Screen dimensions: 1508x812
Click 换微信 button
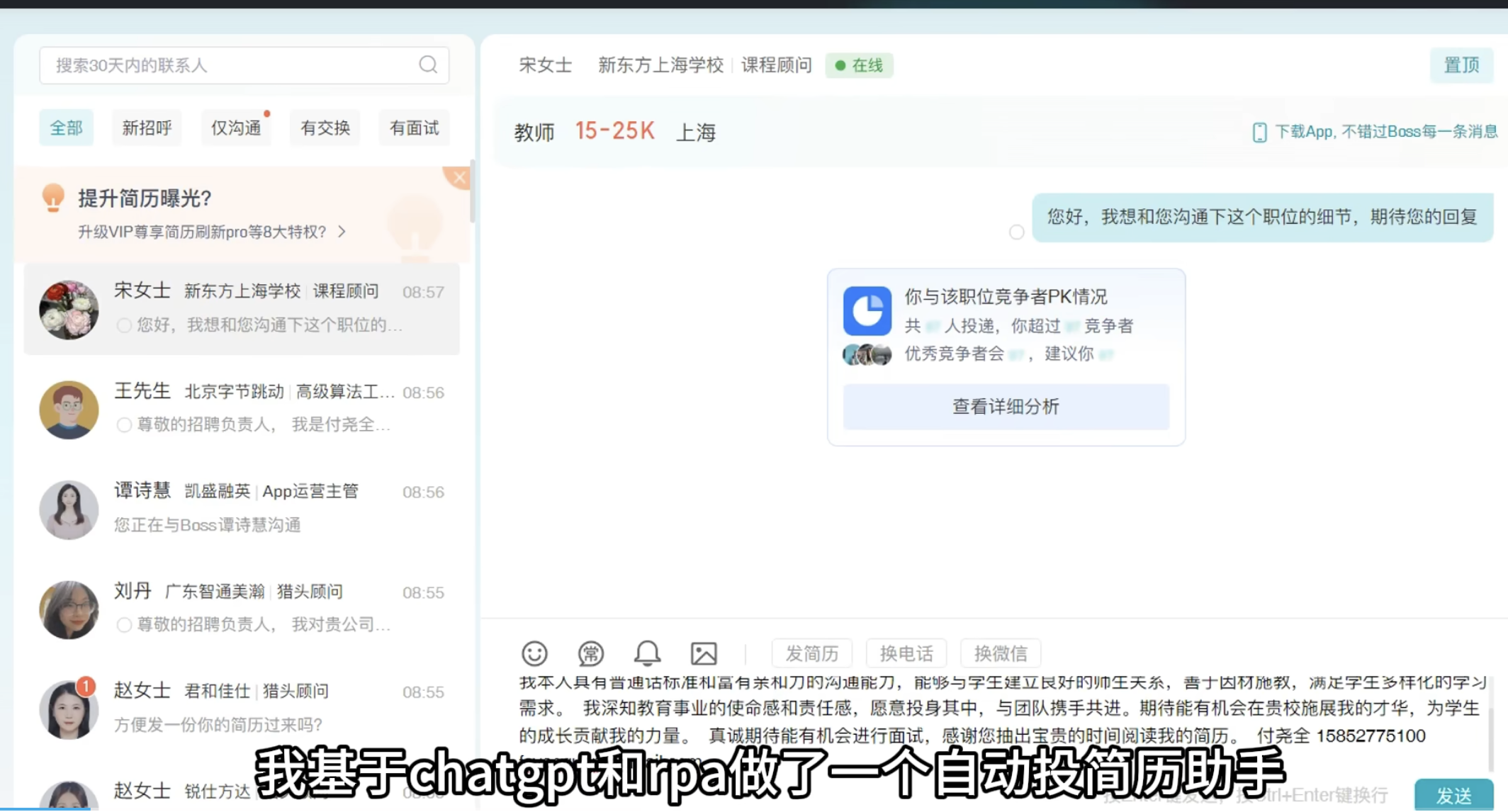(x=1000, y=653)
